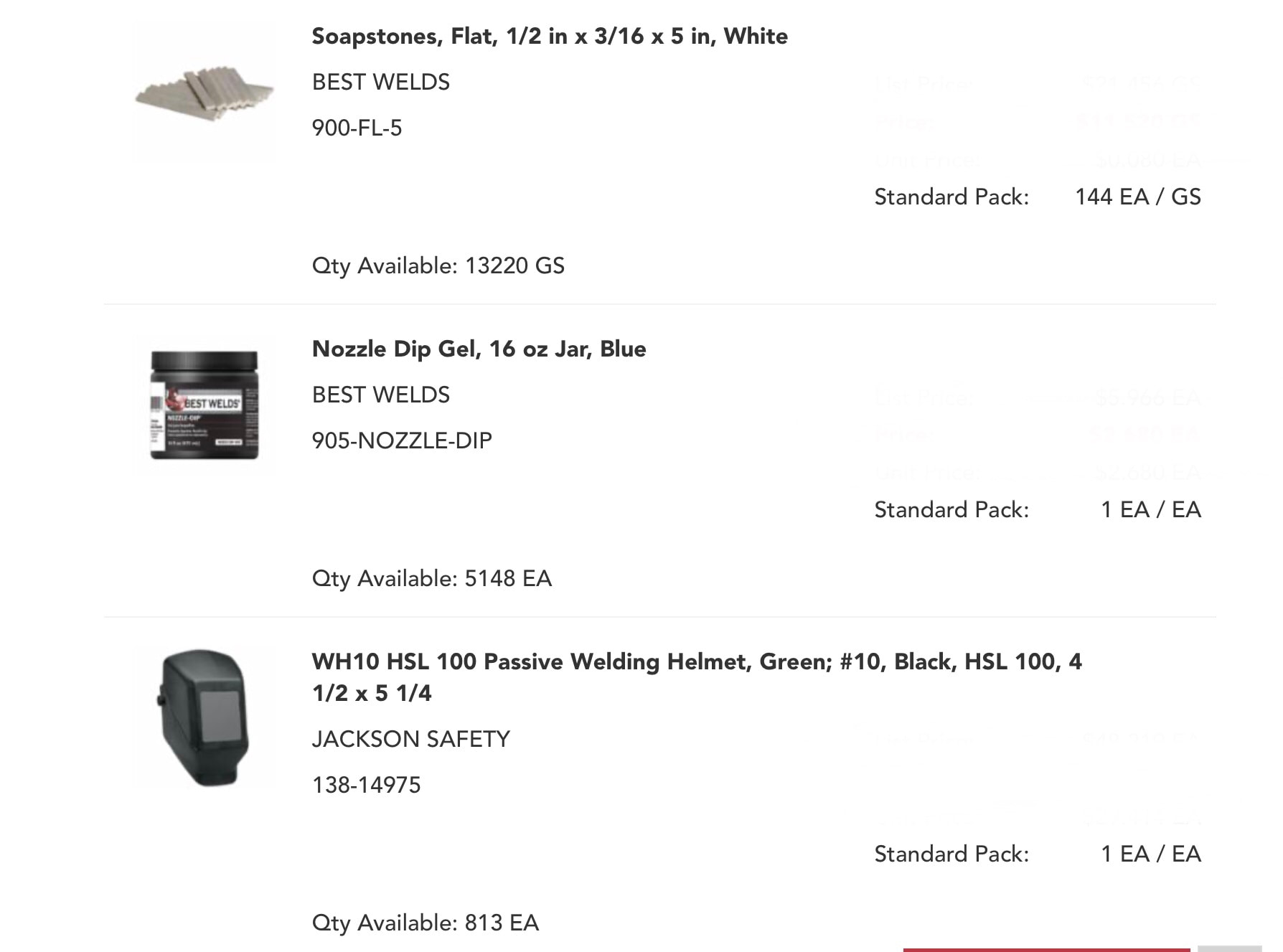Open the Soapstones product thumbnail image
The height and width of the screenshot is (952, 1283).
pos(205,93)
